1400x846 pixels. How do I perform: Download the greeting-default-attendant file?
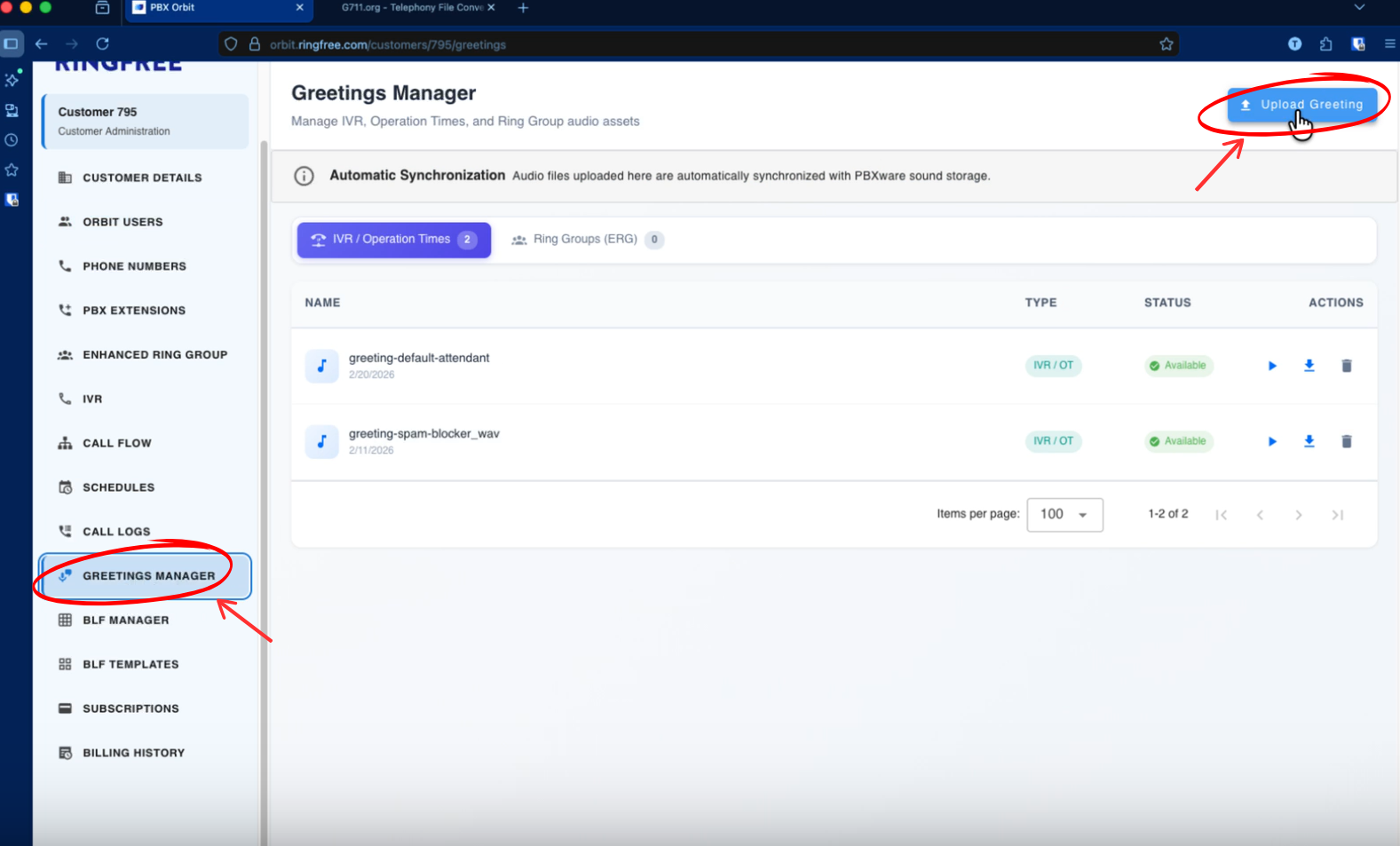(x=1309, y=366)
